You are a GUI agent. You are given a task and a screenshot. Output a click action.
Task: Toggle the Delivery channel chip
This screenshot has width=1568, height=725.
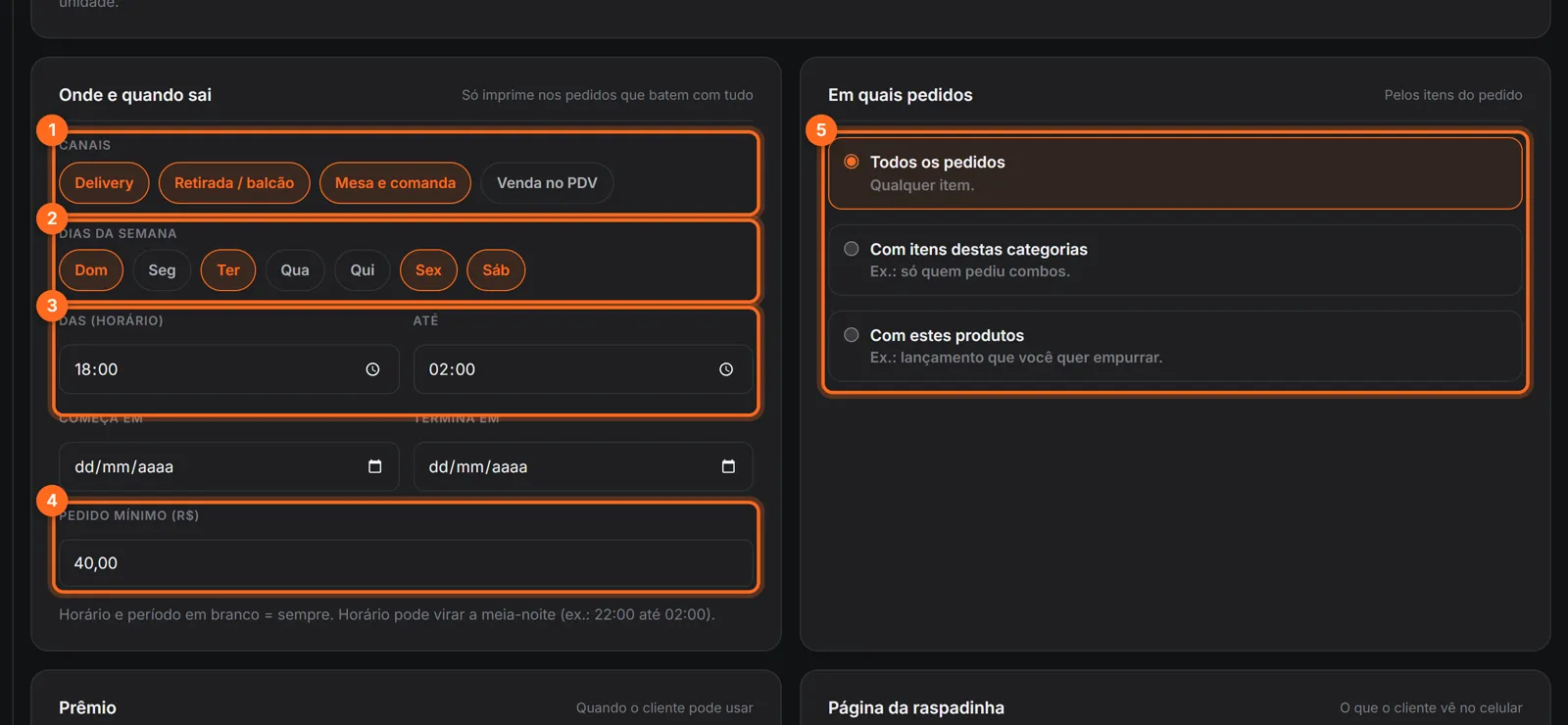[104, 183]
